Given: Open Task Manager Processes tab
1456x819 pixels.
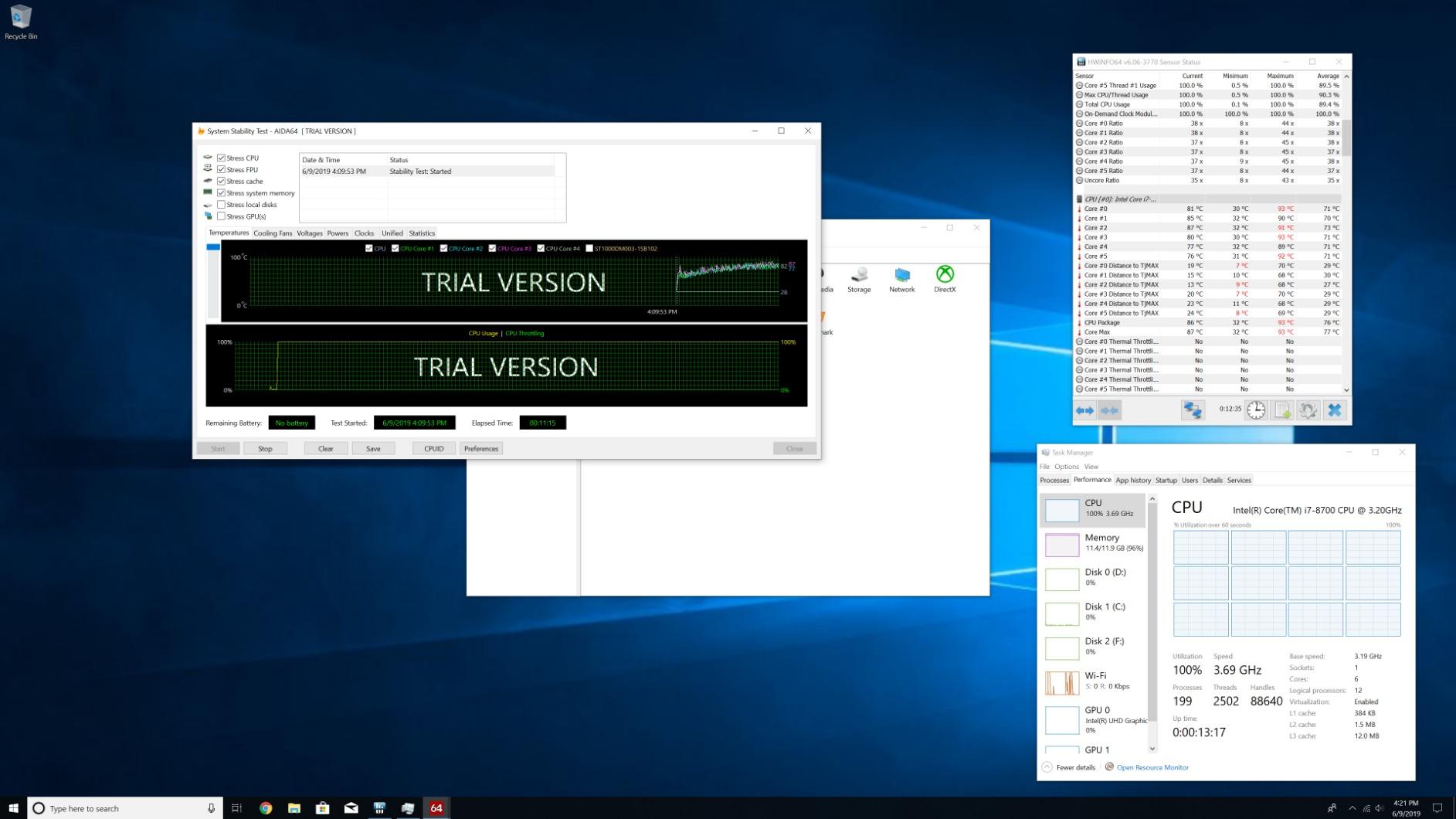Looking at the screenshot, I should [x=1054, y=481].
